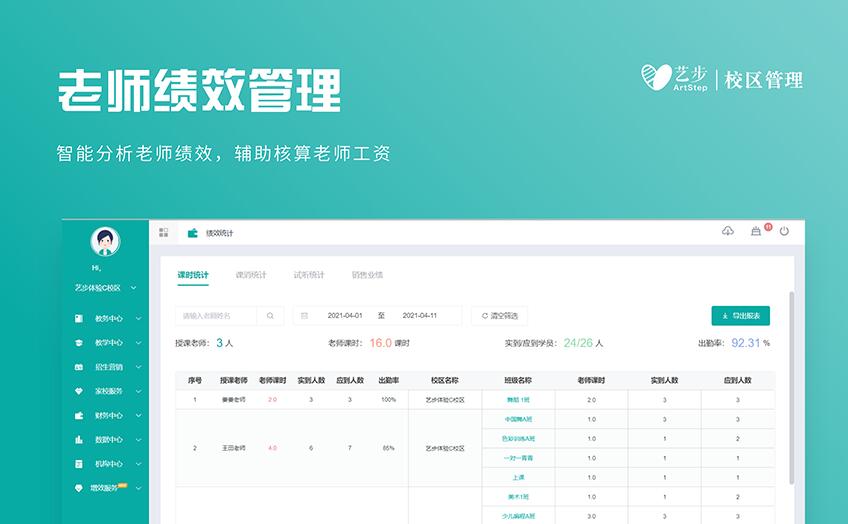Expand the 招生营销 sidebar menu
Viewport: 848px width, 524px height.
[138, 367]
